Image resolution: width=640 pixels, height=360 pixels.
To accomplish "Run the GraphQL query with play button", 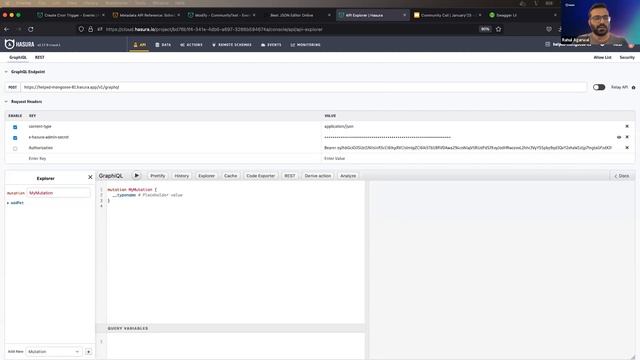I will [x=137, y=176].
